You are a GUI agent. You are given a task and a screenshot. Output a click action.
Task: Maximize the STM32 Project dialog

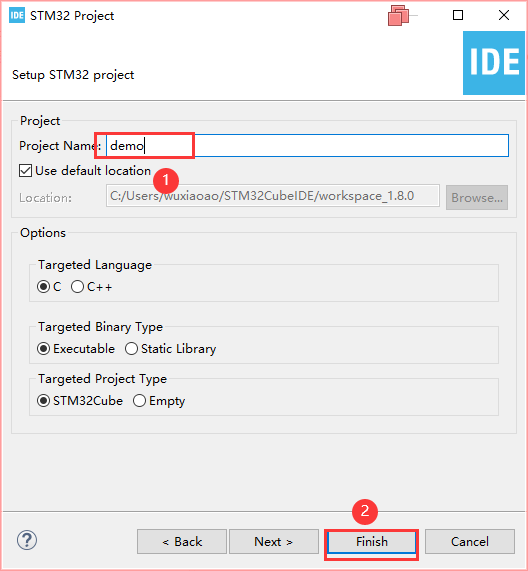point(458,15)
